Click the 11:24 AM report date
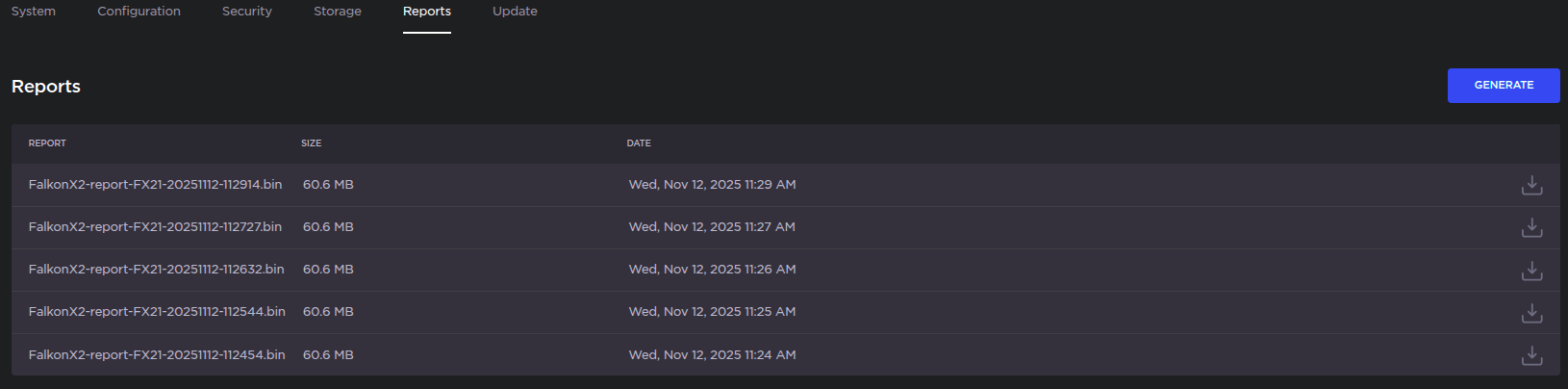The image size is (1568, 389). coord(712,355)
